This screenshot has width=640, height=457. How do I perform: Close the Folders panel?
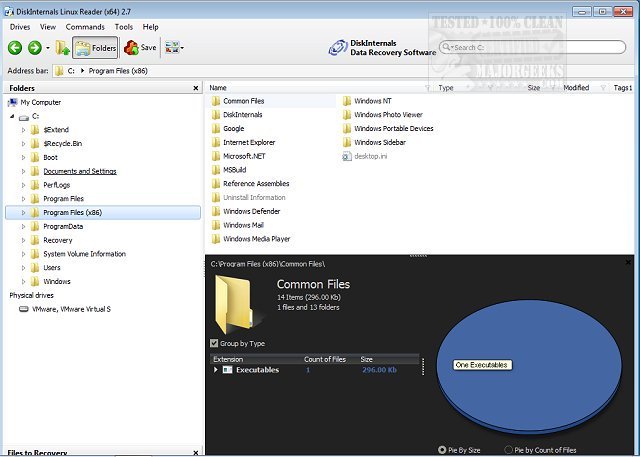click(196, 88)
